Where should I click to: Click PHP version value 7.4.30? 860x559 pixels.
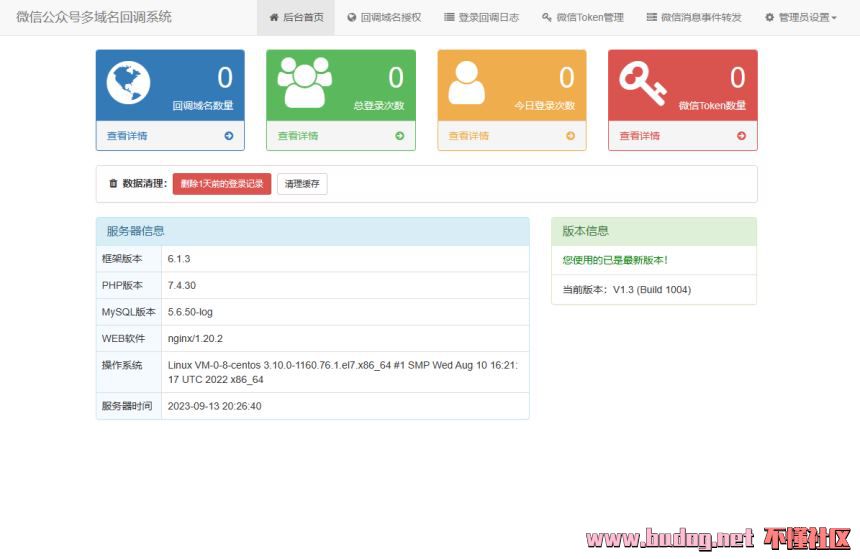pyautogui.click(x=182, y=285)
